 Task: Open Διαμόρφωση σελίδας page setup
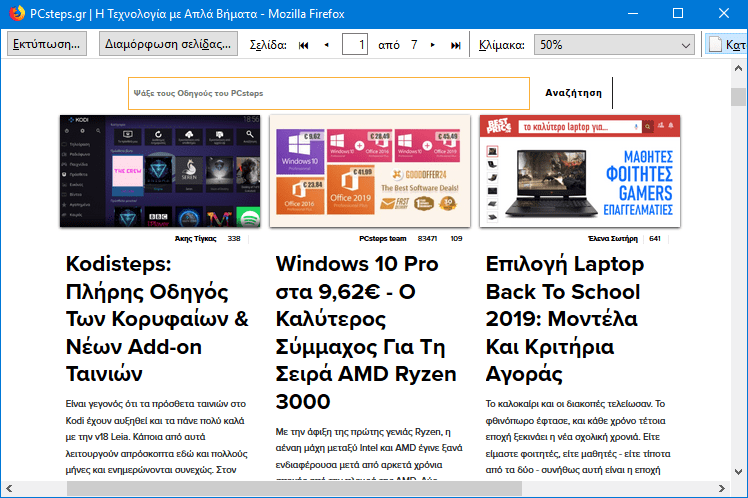168,44
